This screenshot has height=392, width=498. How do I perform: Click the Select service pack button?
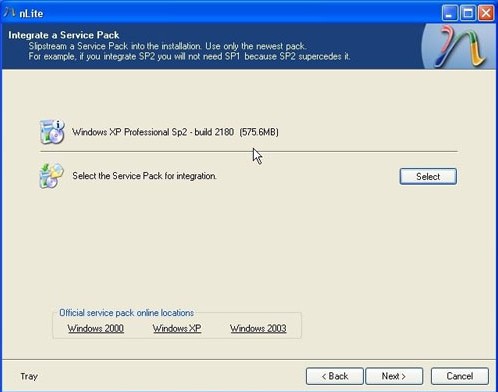coord(428,176)
